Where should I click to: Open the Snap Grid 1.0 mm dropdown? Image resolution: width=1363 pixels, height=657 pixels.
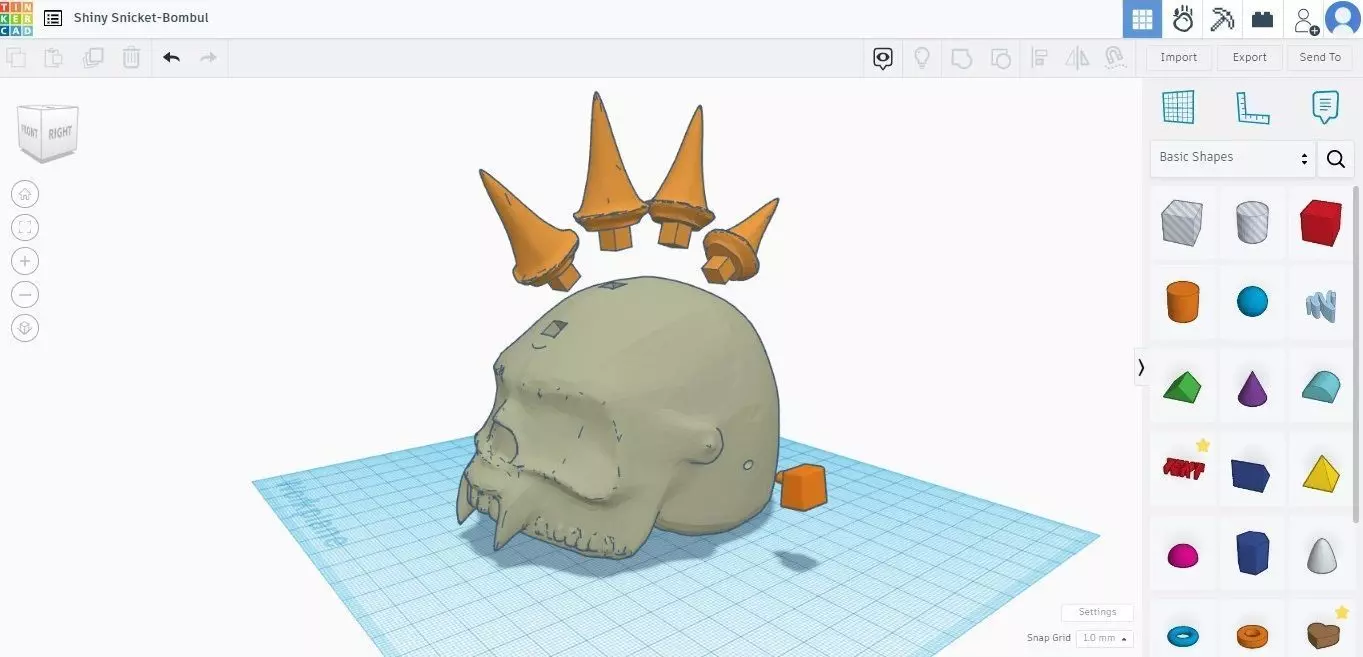(x=1105, y=638)
